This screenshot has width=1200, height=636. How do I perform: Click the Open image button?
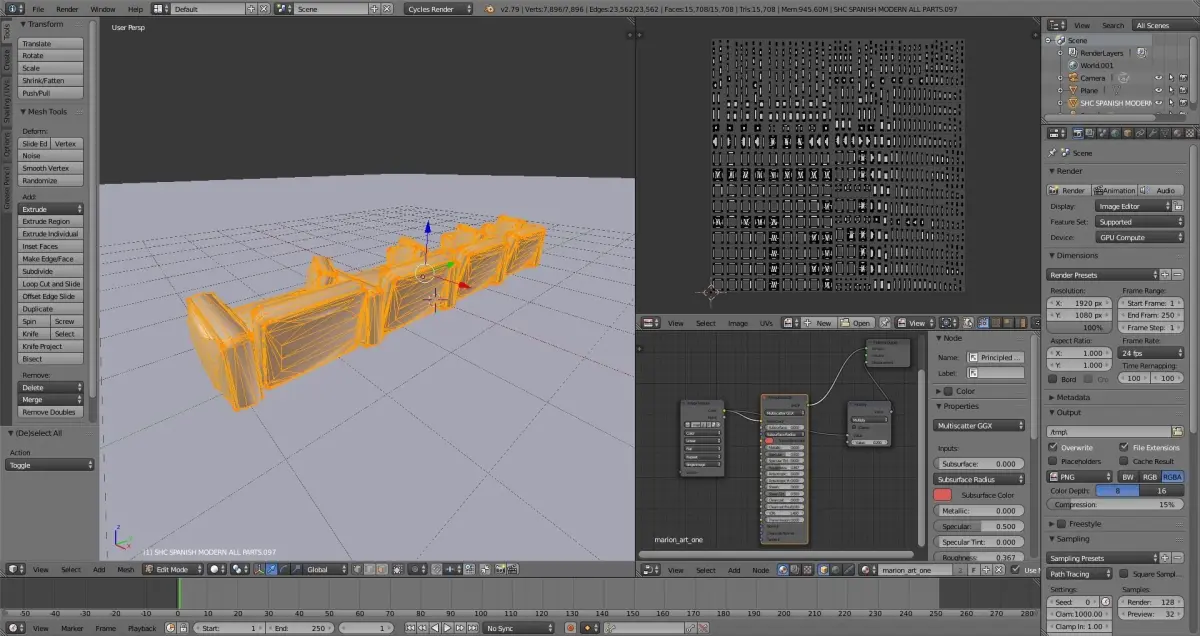(856, 323)
